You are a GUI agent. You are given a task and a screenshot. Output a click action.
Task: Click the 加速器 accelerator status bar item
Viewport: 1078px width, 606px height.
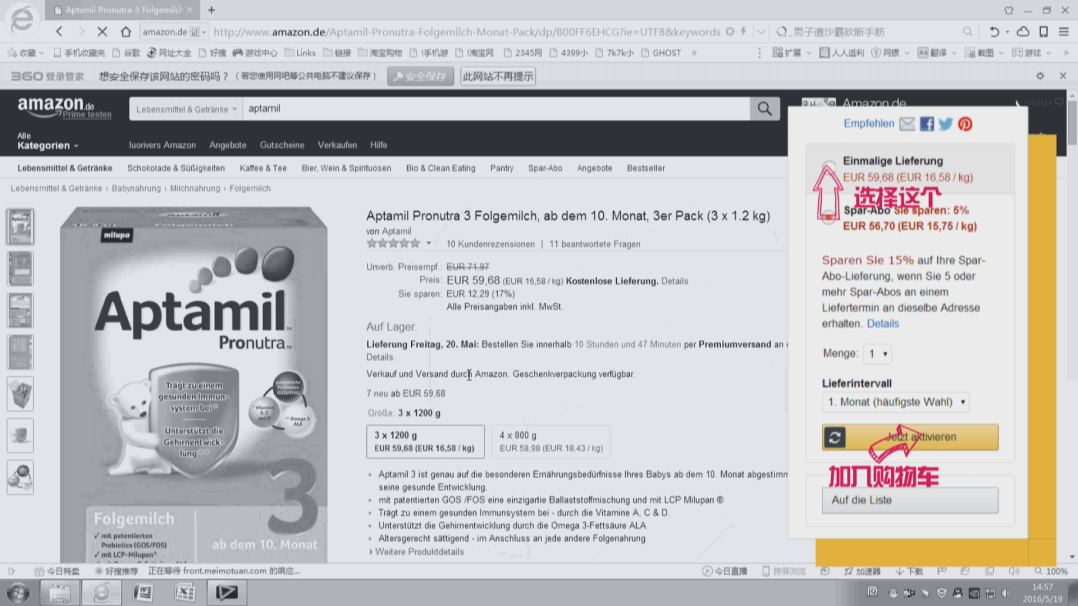[862, 571]
